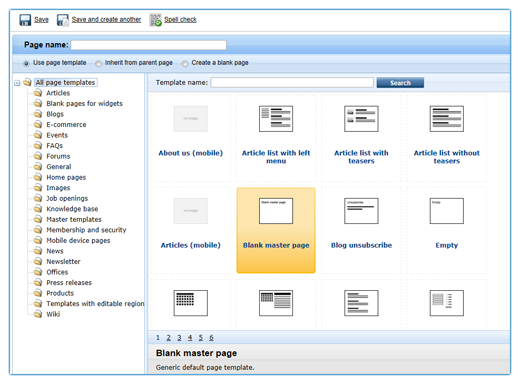The image size is (520, 384).
Task: Go to template page 5
Action: point(201,338)
